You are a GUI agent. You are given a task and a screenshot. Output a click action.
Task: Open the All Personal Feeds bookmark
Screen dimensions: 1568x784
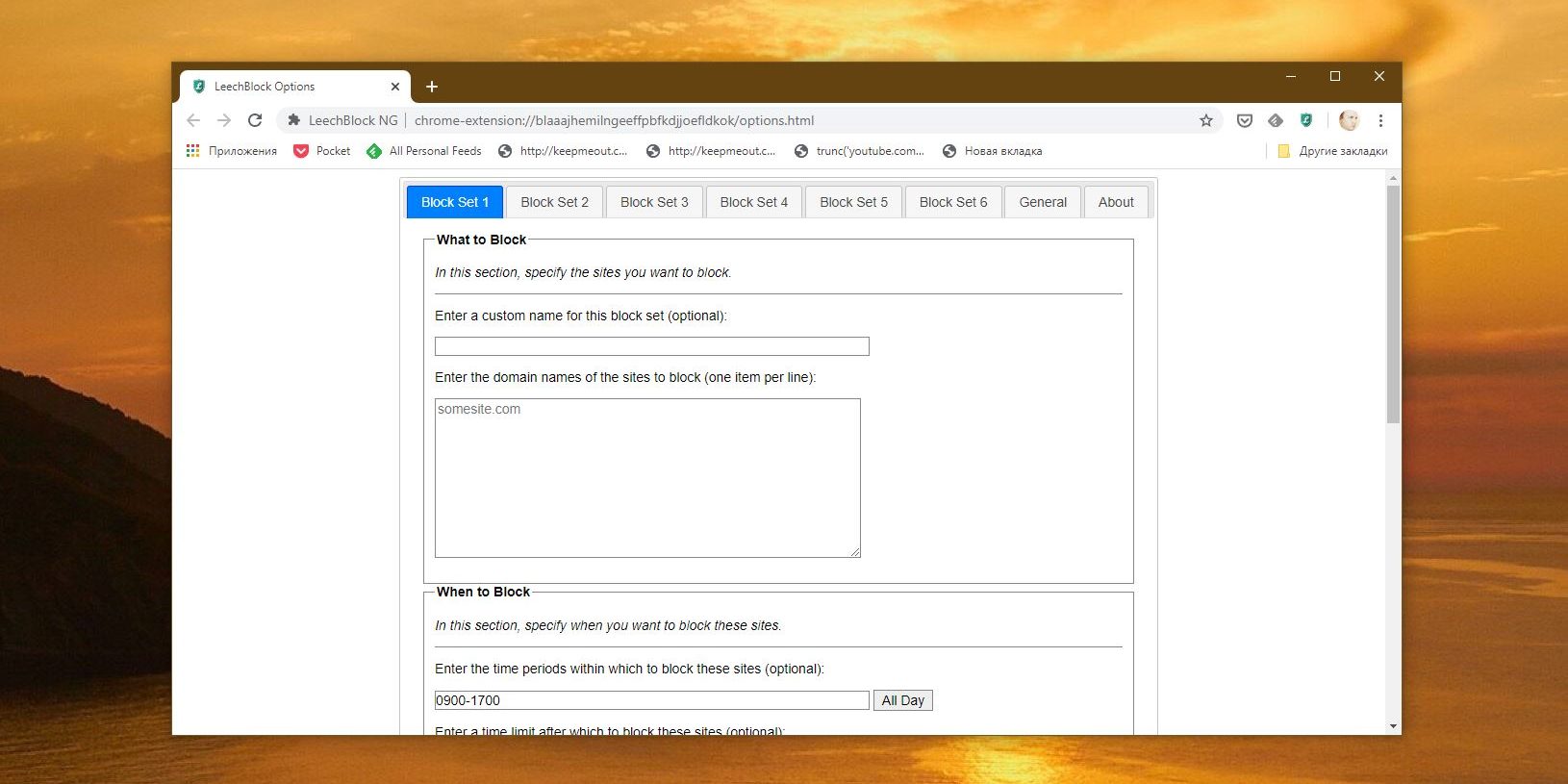pyautogui.click(x=424, y=151)
